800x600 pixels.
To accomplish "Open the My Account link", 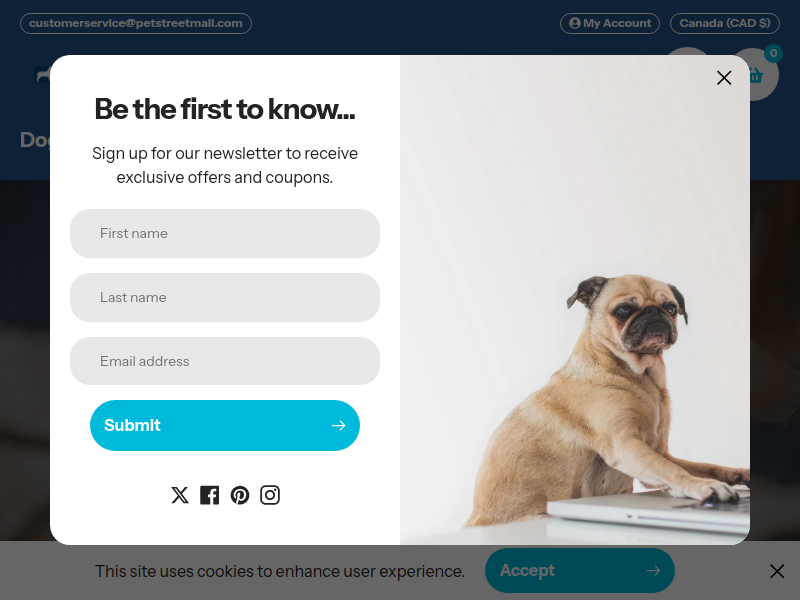I will (x=610, y=23).
